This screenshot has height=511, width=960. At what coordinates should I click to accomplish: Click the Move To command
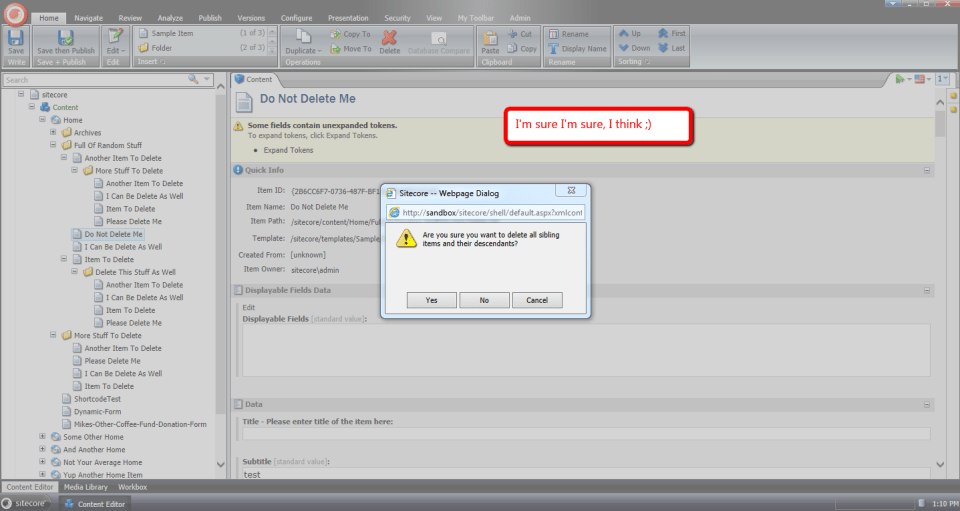click(x=351, y=49)
